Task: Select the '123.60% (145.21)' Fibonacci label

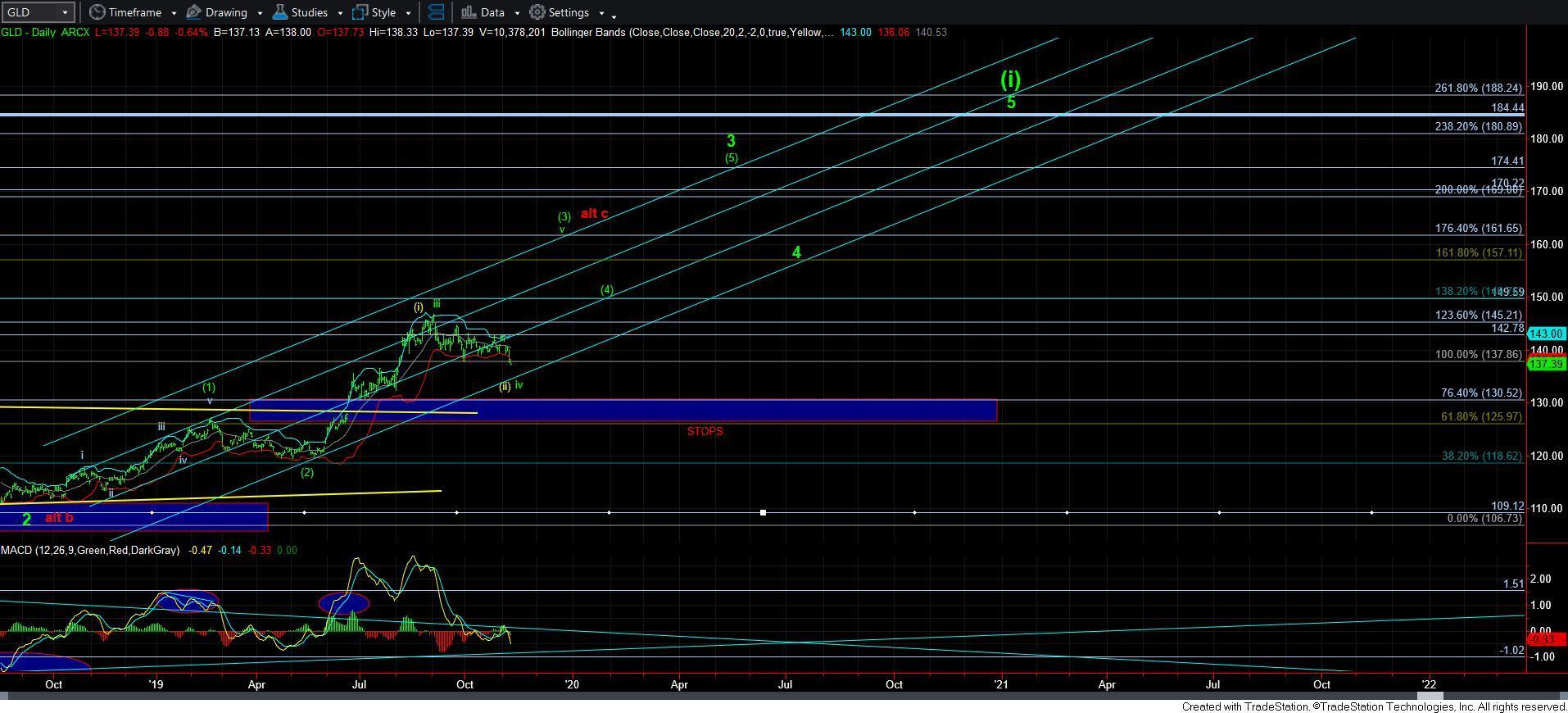Action: [1478, 315]
